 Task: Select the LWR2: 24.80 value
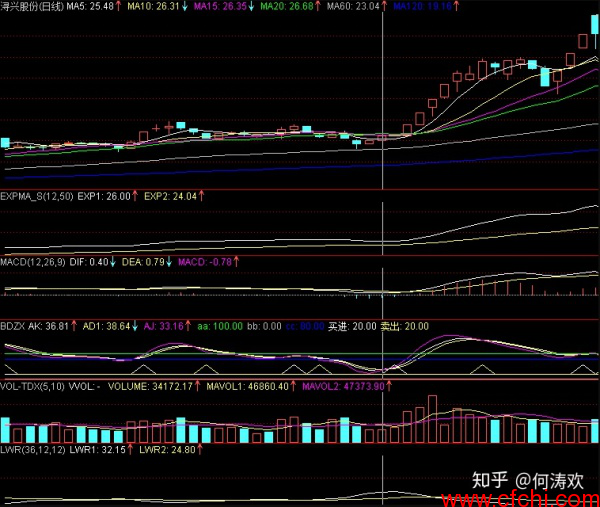point(168,450)
